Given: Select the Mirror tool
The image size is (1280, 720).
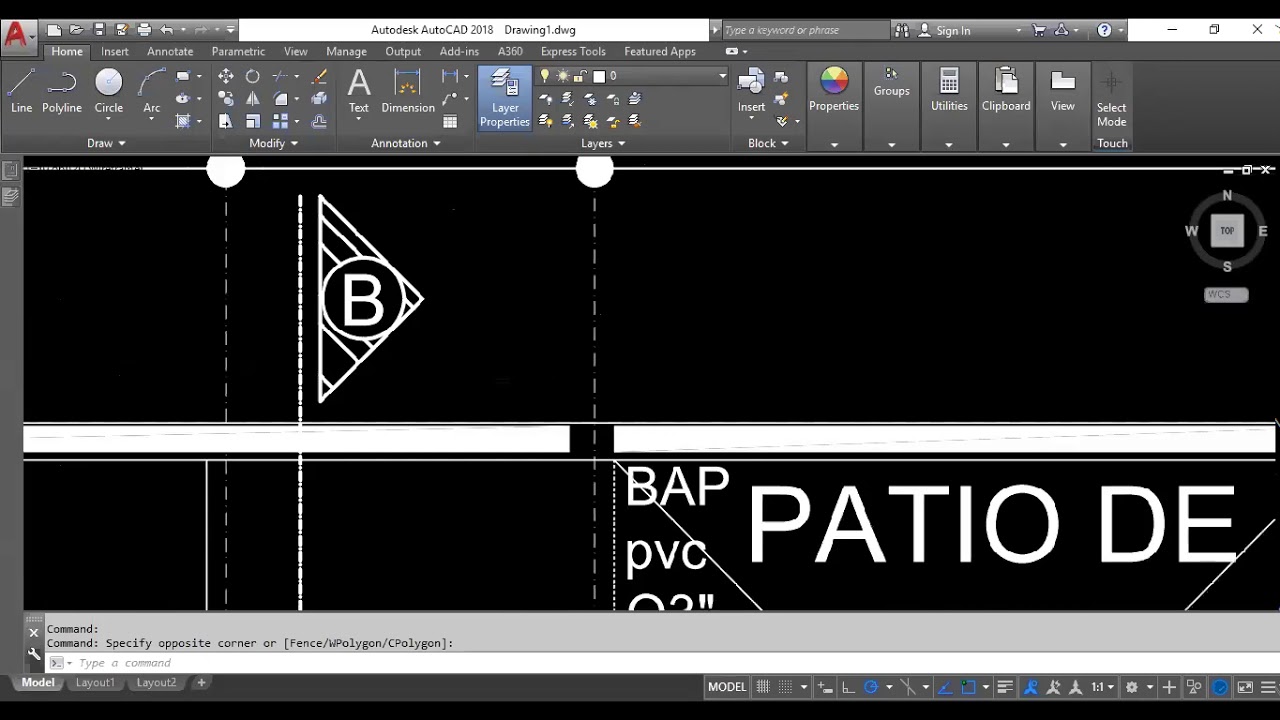Looking at the screenshot, I should (x=253, y=99).
